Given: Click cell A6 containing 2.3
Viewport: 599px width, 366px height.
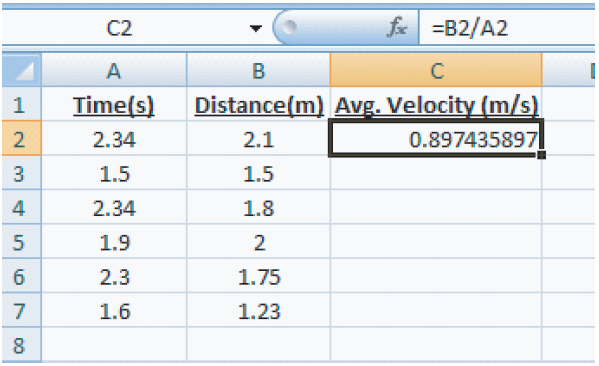Looking at the screenshot, I should (114, 276).
